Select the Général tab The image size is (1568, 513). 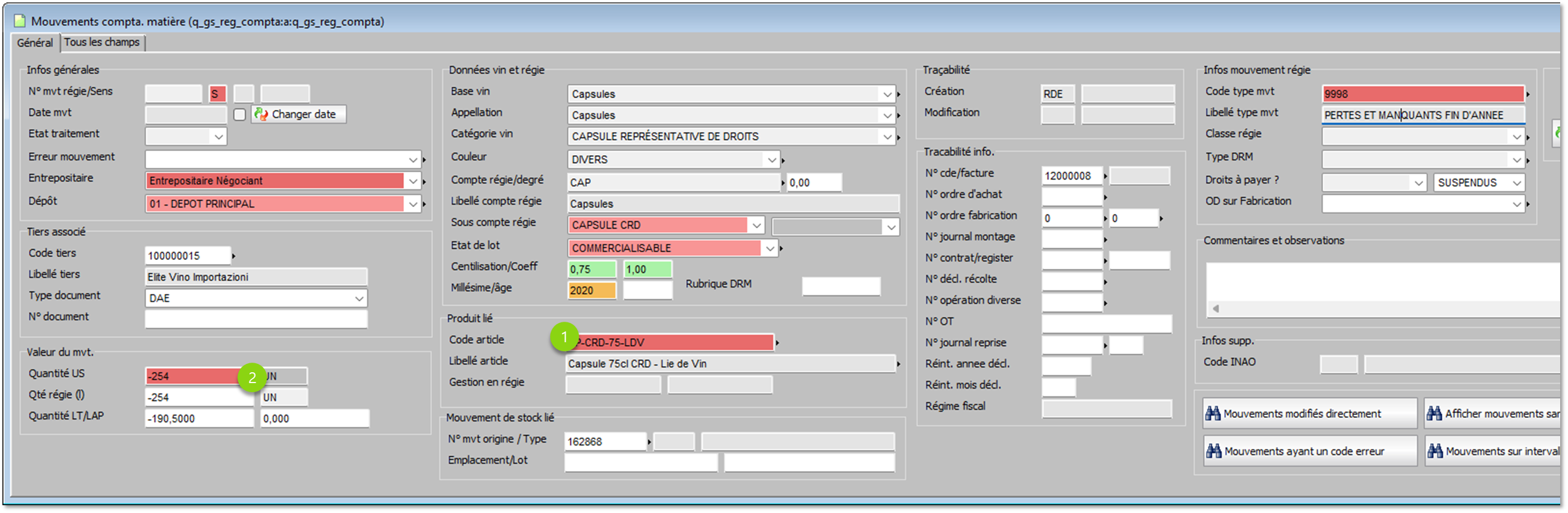(35, 43)
